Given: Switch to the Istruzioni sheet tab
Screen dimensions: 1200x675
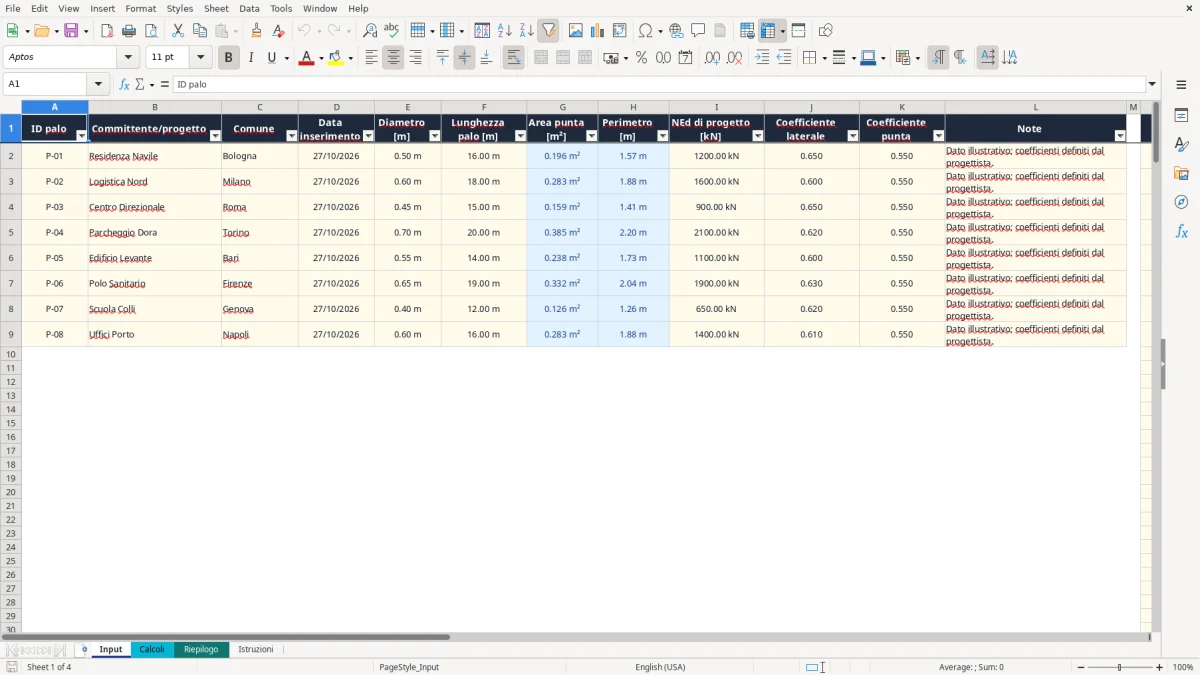Looking at the screenshot, I should [256, 649].
